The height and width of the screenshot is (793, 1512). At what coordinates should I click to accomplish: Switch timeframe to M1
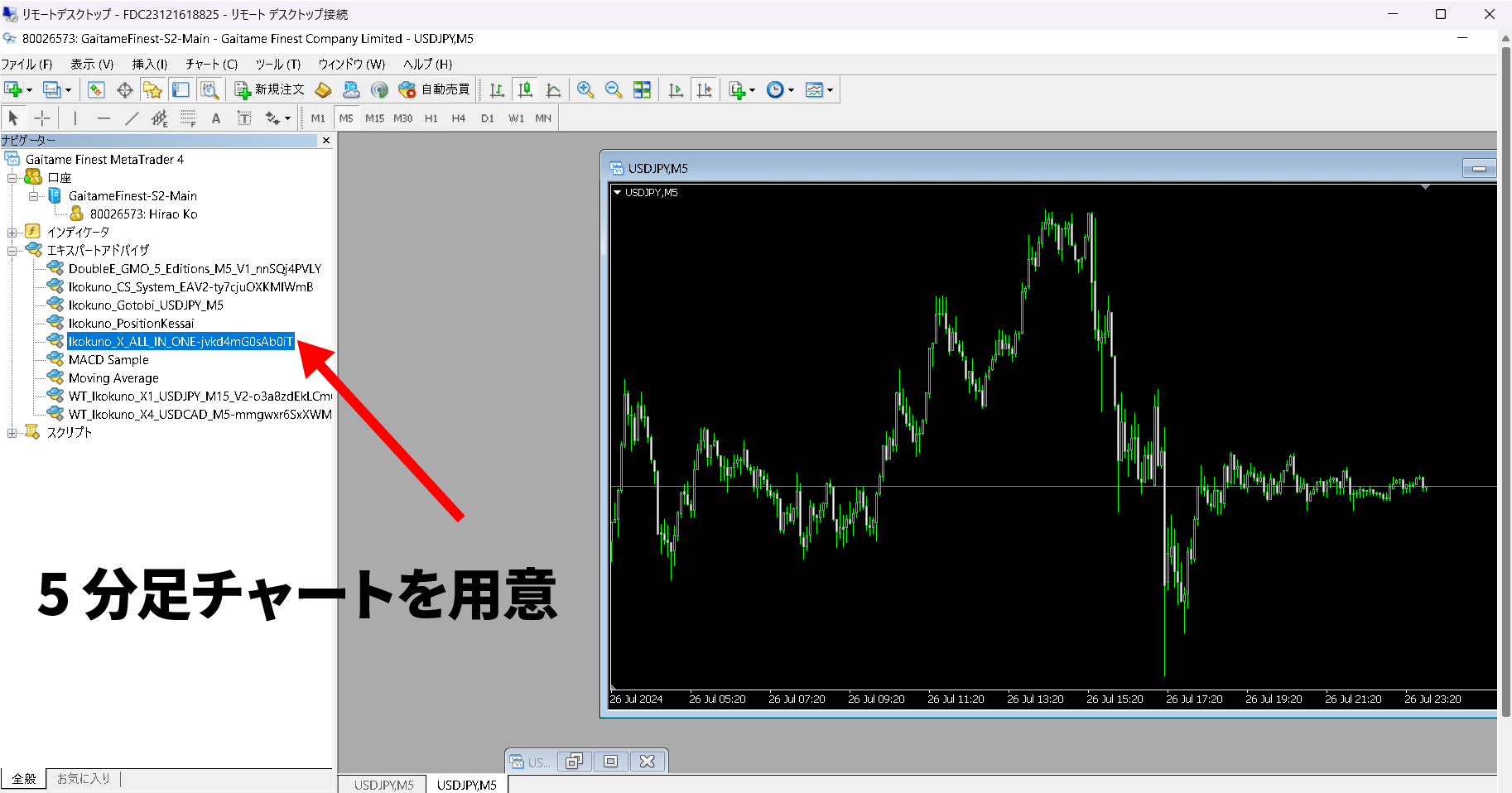click(318, 118)
